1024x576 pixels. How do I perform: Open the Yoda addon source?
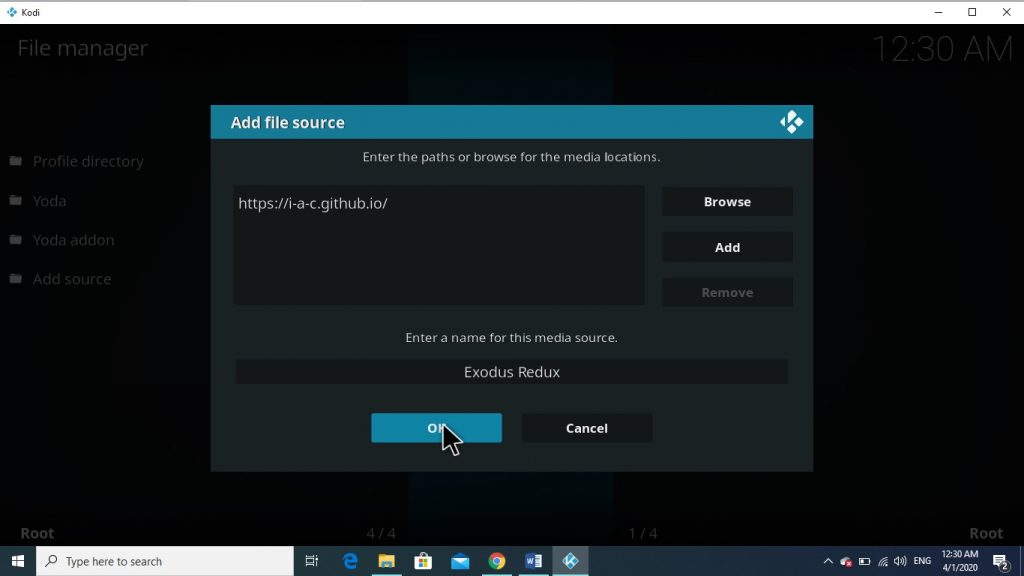(x=76, y=240)
